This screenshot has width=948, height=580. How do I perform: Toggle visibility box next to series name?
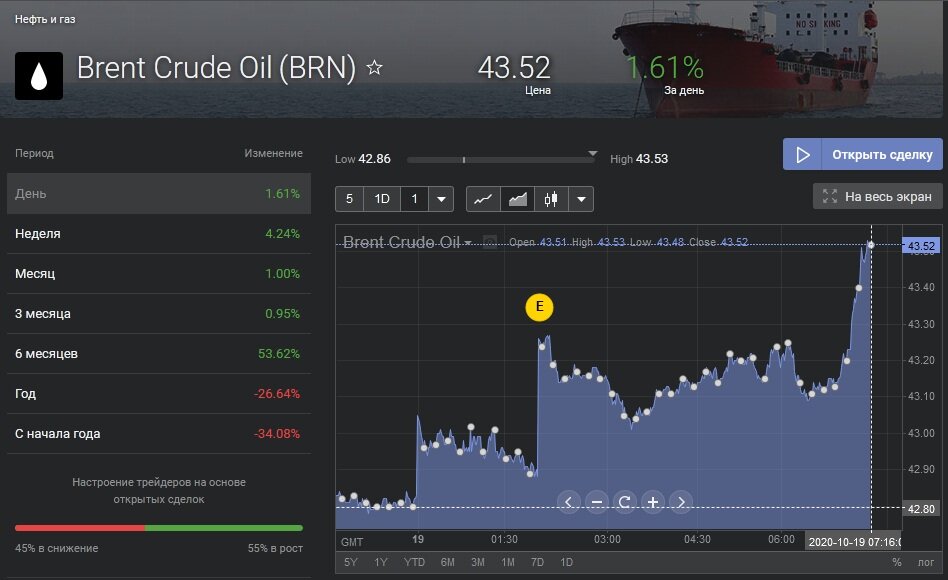click(x=490, y=242)
